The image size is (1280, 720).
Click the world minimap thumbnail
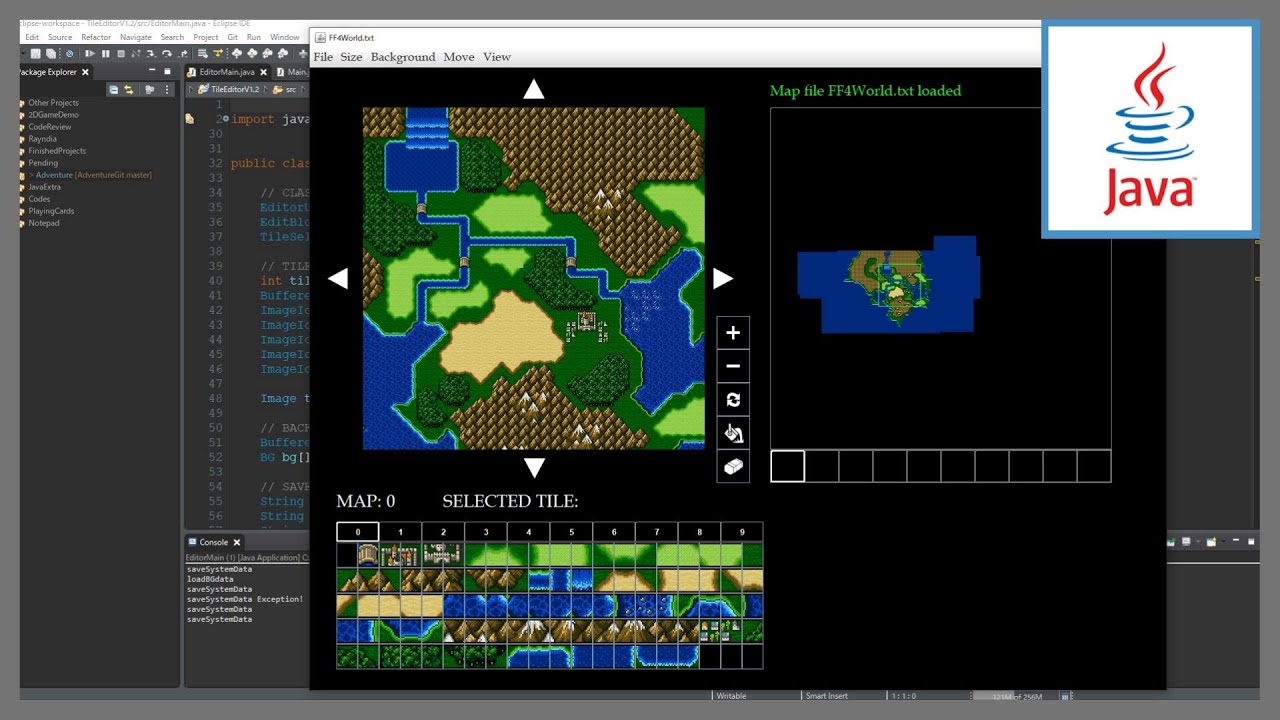(888, 285)
